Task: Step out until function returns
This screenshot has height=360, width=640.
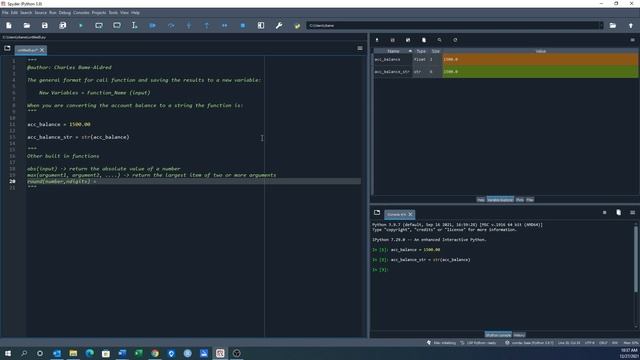Action: [207, 25]
